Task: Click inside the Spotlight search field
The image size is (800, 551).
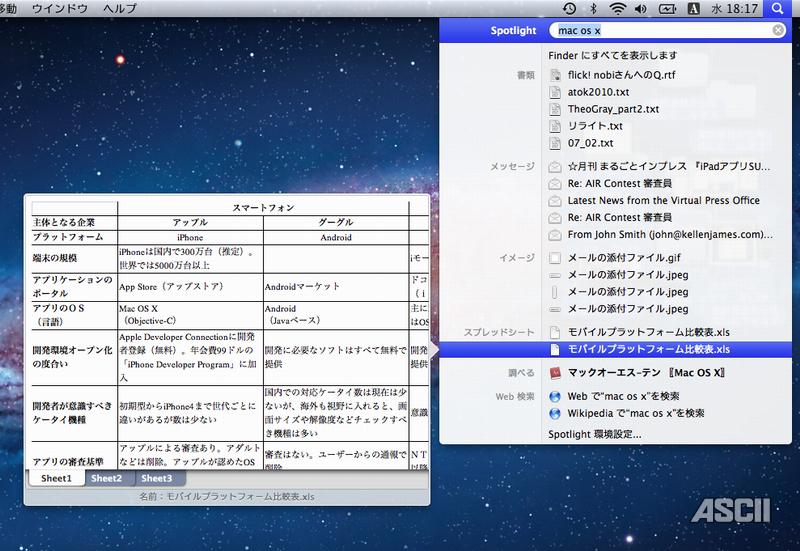Action: pyautogui.click(x=660, y=31)
